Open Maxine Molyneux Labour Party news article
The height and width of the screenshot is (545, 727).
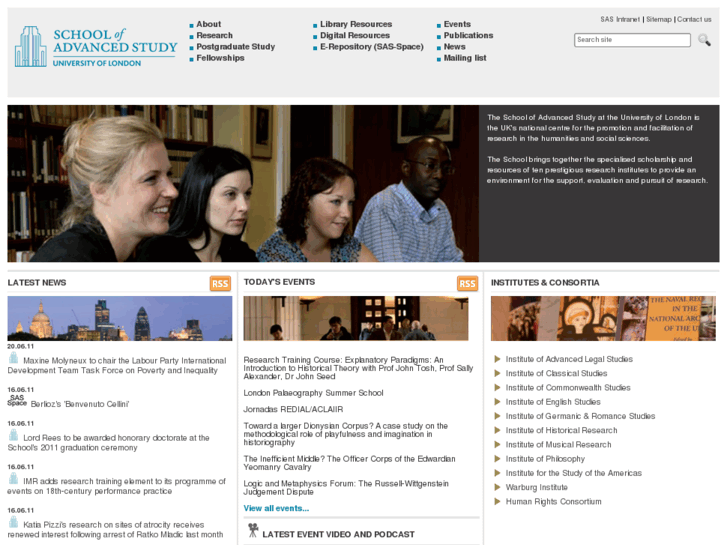click(x=117, y=365)
